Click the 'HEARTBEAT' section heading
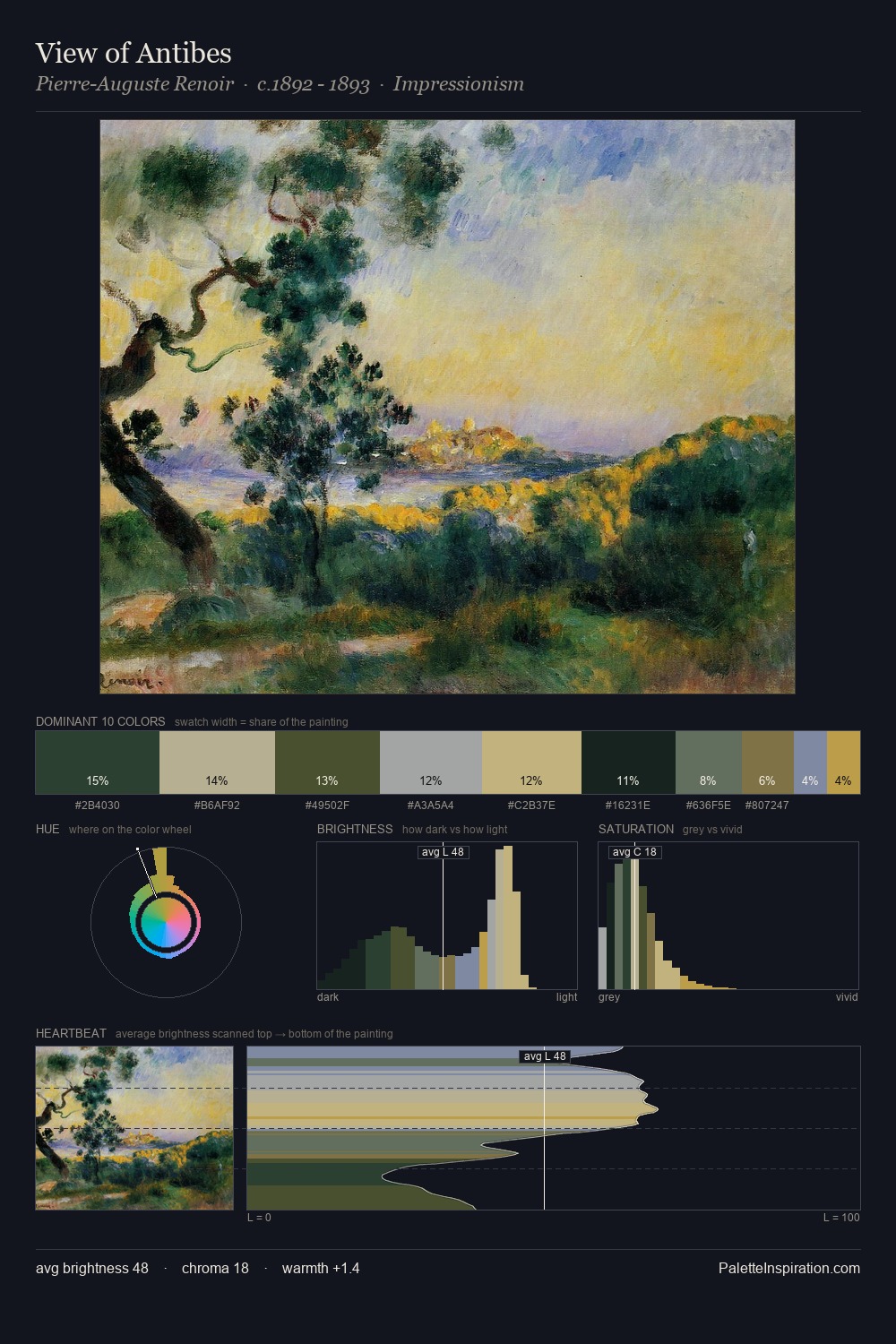 click(71, 1033)
